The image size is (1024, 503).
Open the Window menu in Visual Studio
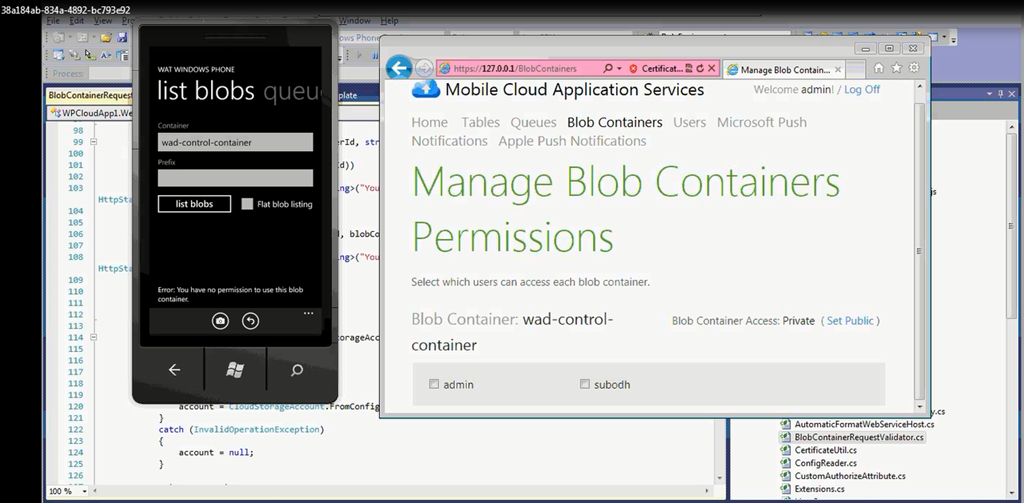pos(355,21)
